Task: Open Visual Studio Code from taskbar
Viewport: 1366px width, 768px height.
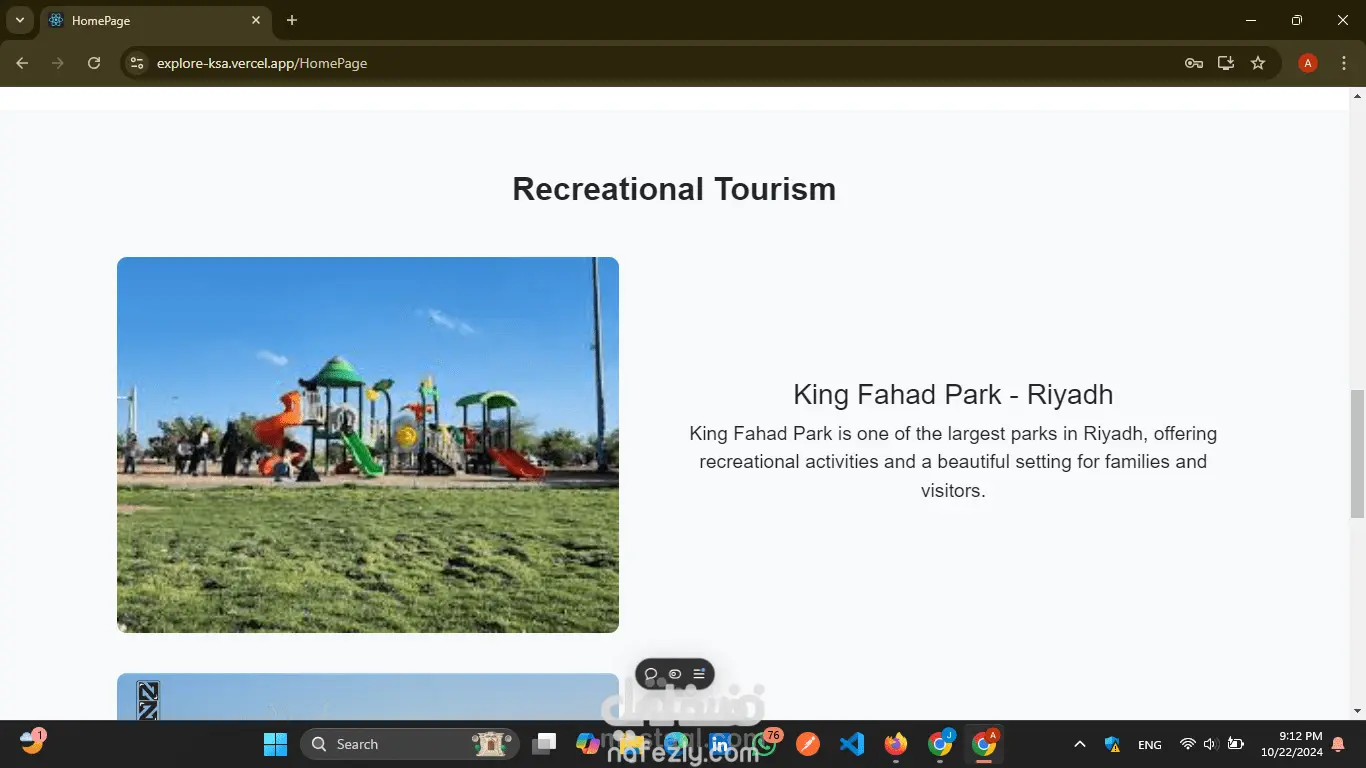Action: [852, 744]
